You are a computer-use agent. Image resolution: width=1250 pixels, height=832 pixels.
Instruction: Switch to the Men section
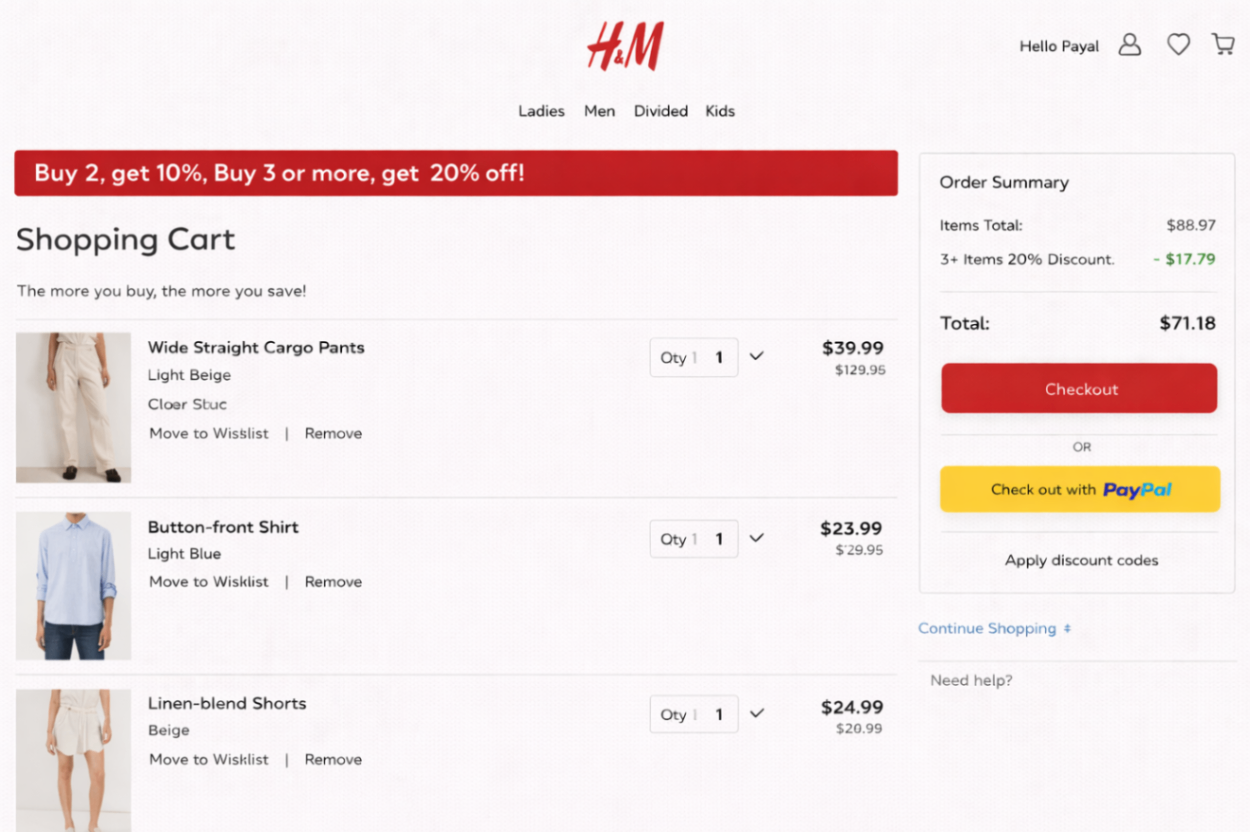pyautogui.click(x=599, y=111)
